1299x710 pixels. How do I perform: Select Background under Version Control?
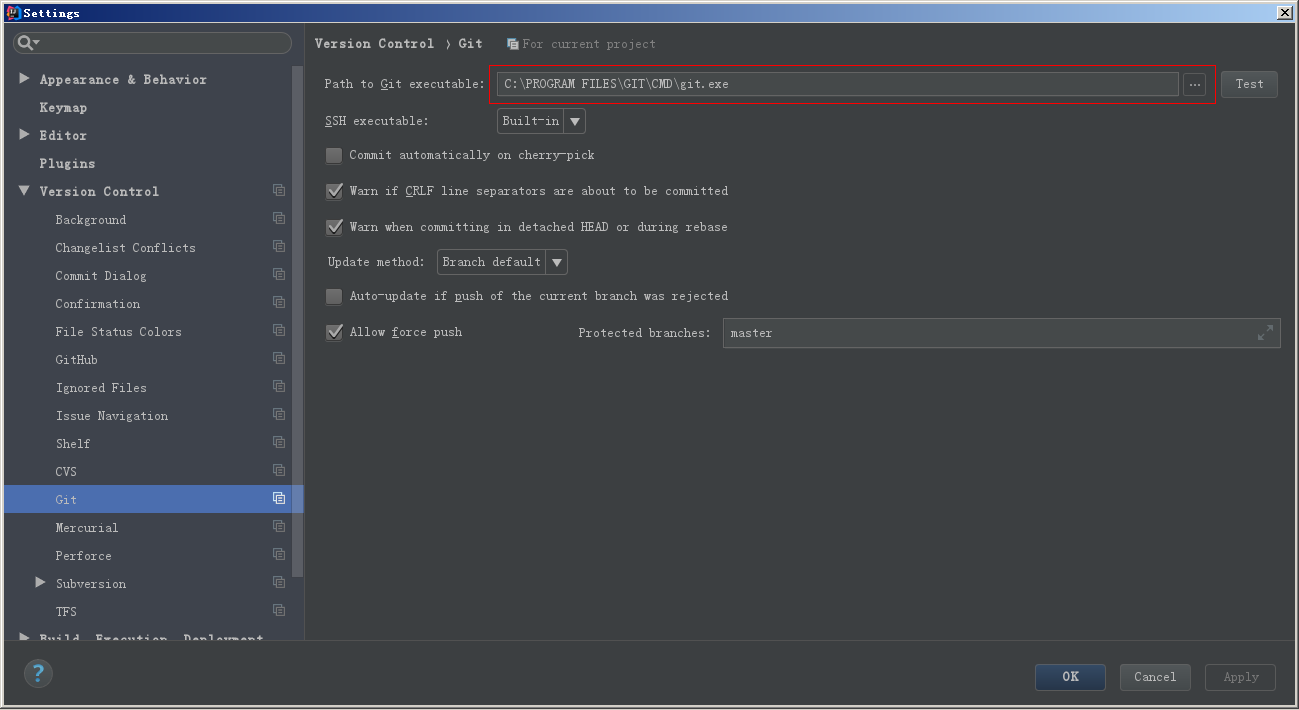click(91, 219)
